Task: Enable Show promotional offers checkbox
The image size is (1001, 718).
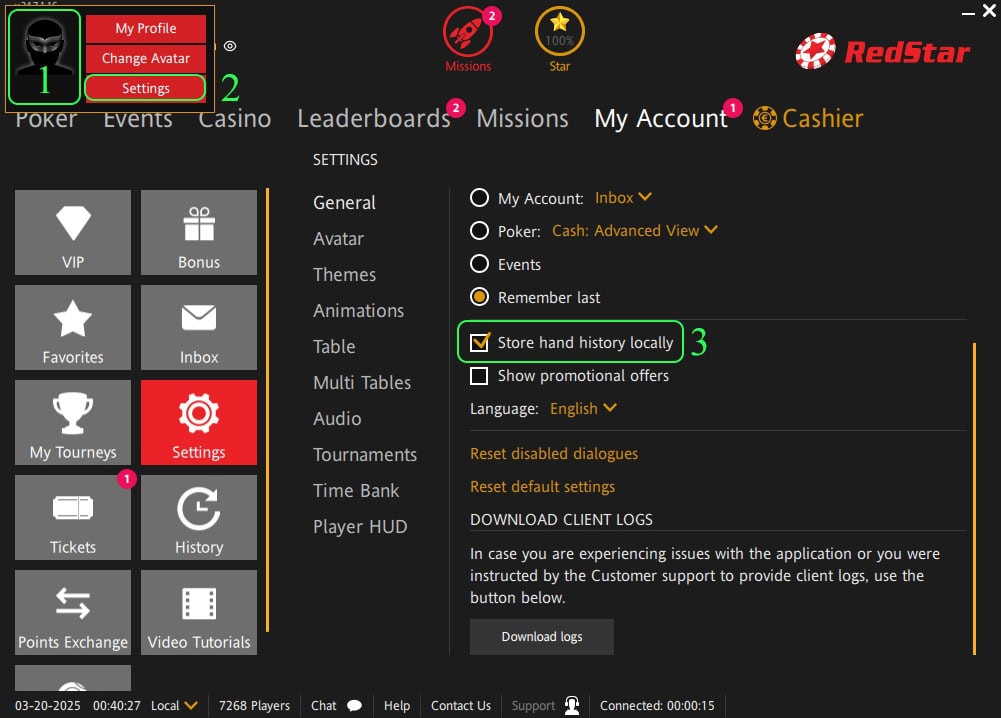Action: (x=479, y=375)
